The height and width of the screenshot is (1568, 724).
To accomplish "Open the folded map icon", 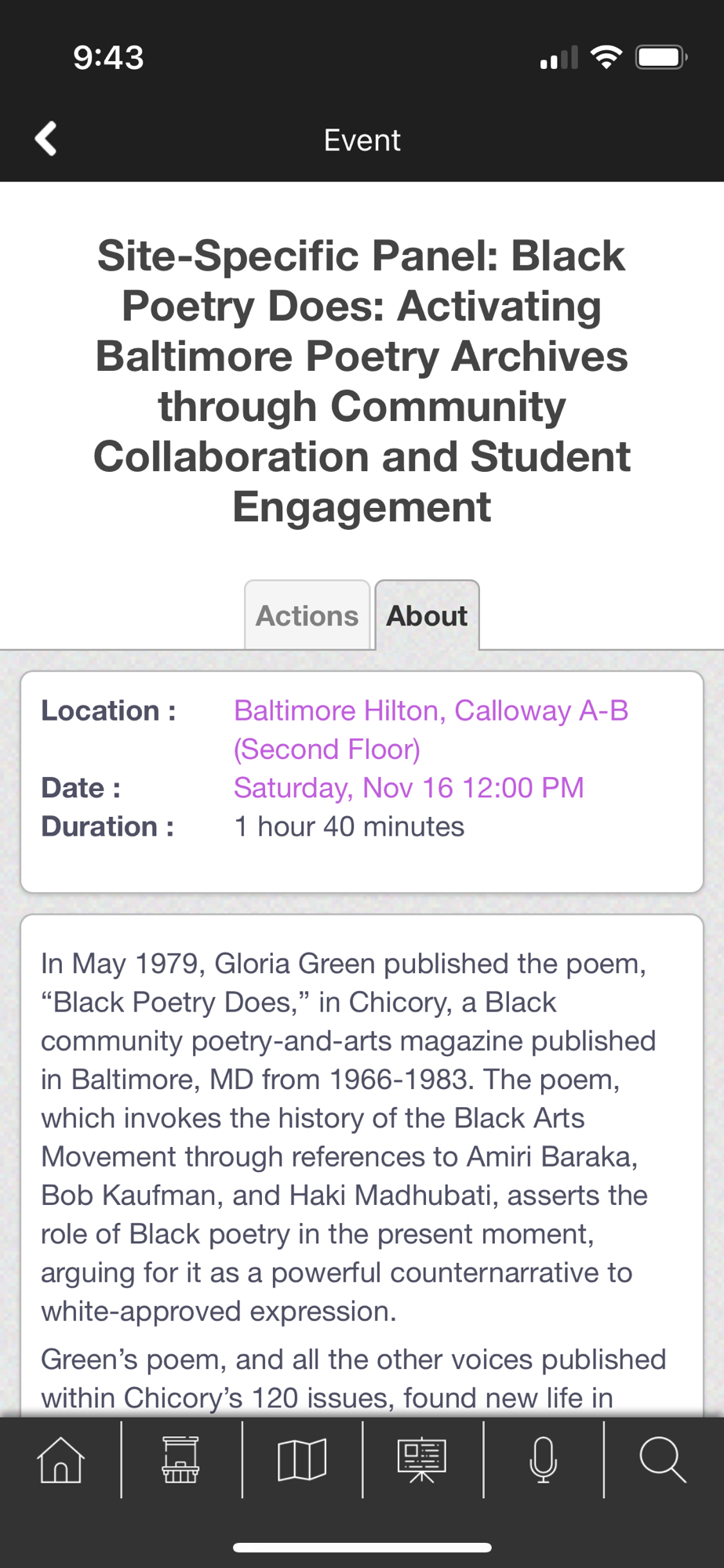I will 302,1460.
